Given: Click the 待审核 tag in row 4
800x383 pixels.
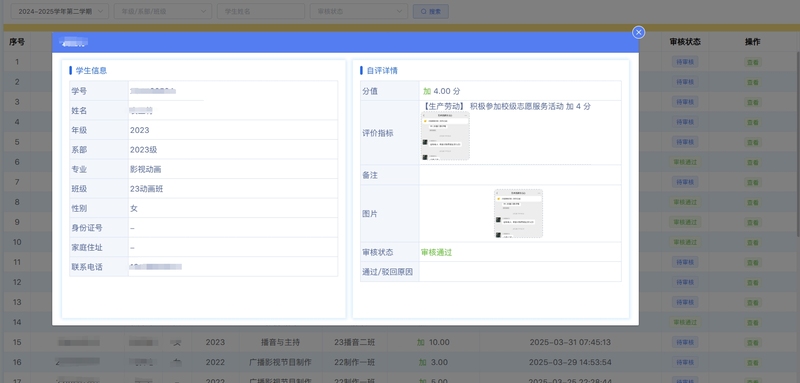Looking at the screenshot, I should (x=685, y=122).
